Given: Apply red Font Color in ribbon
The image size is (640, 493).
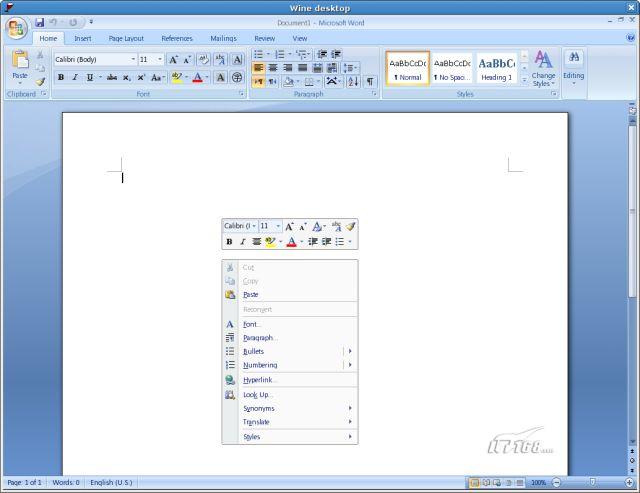Looking at the screenshot, I should (198, 77).
